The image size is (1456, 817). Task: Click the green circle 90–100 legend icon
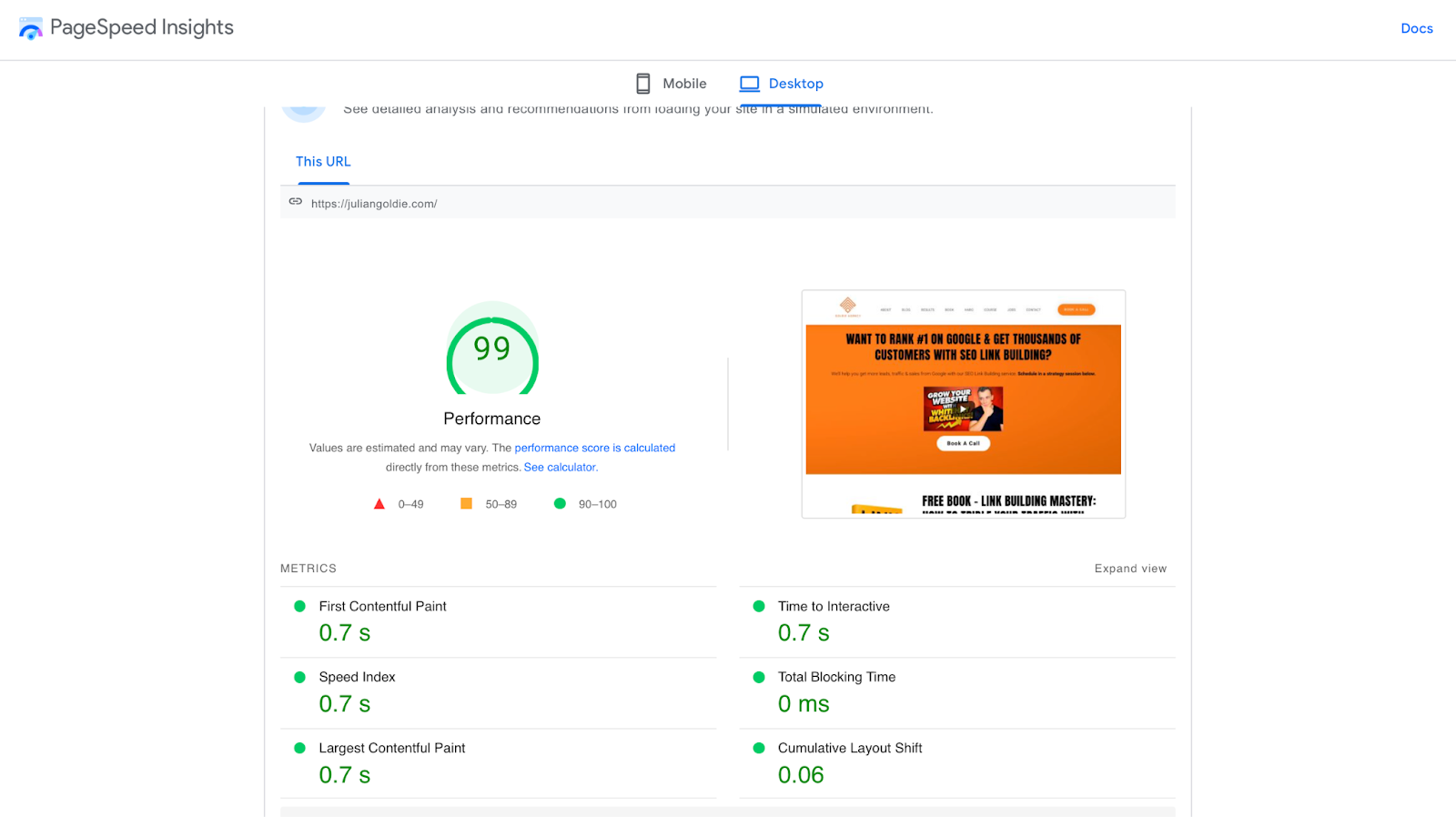pos(561,504)
